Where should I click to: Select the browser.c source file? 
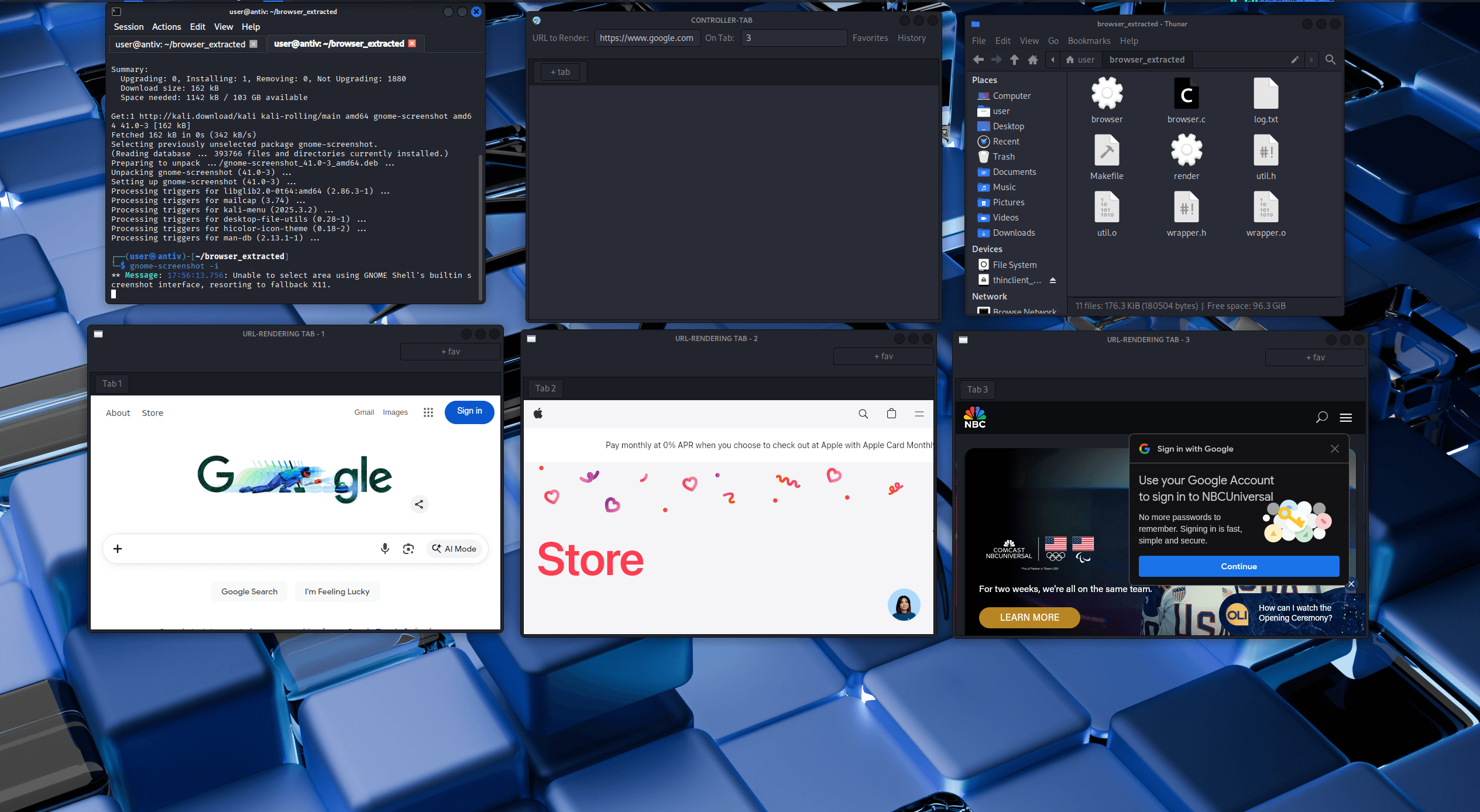pyautogui.click(x=1186, y=94)
